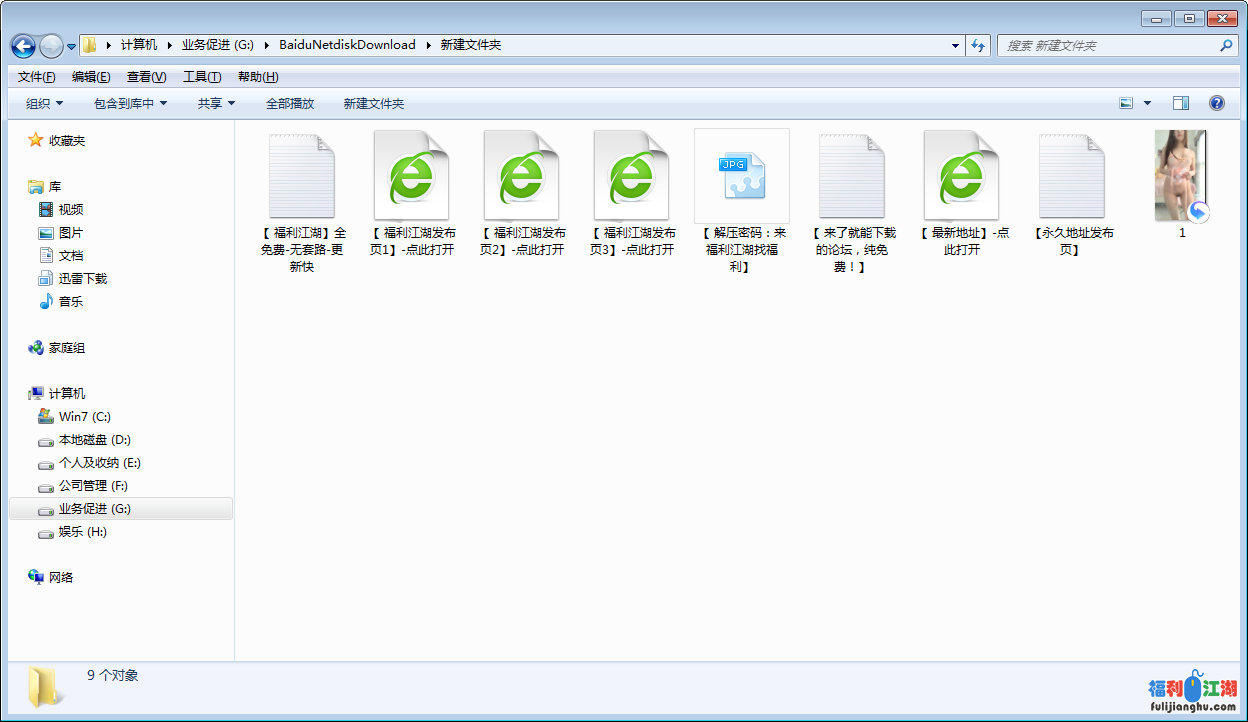Select the 永久地址发布页 text file
The image size is (1248, 722).
pos(1072,192)
